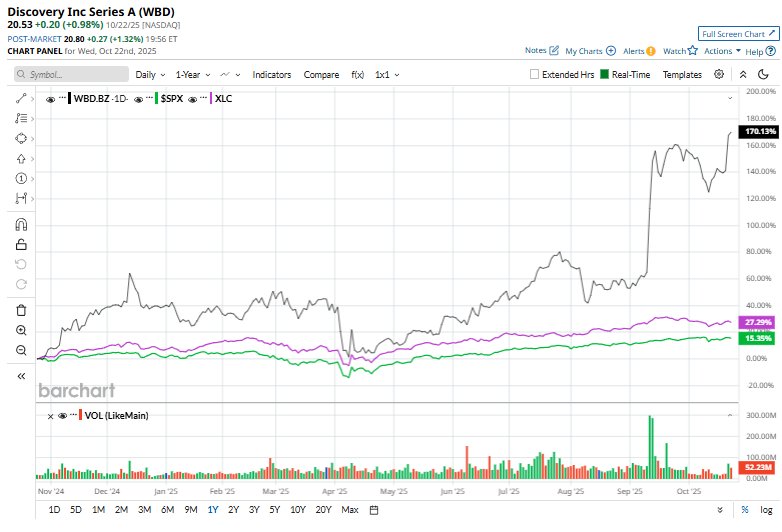Select the 3M time range
The height and width of the screenshot is (532, 782).
[x=145, y=510]
